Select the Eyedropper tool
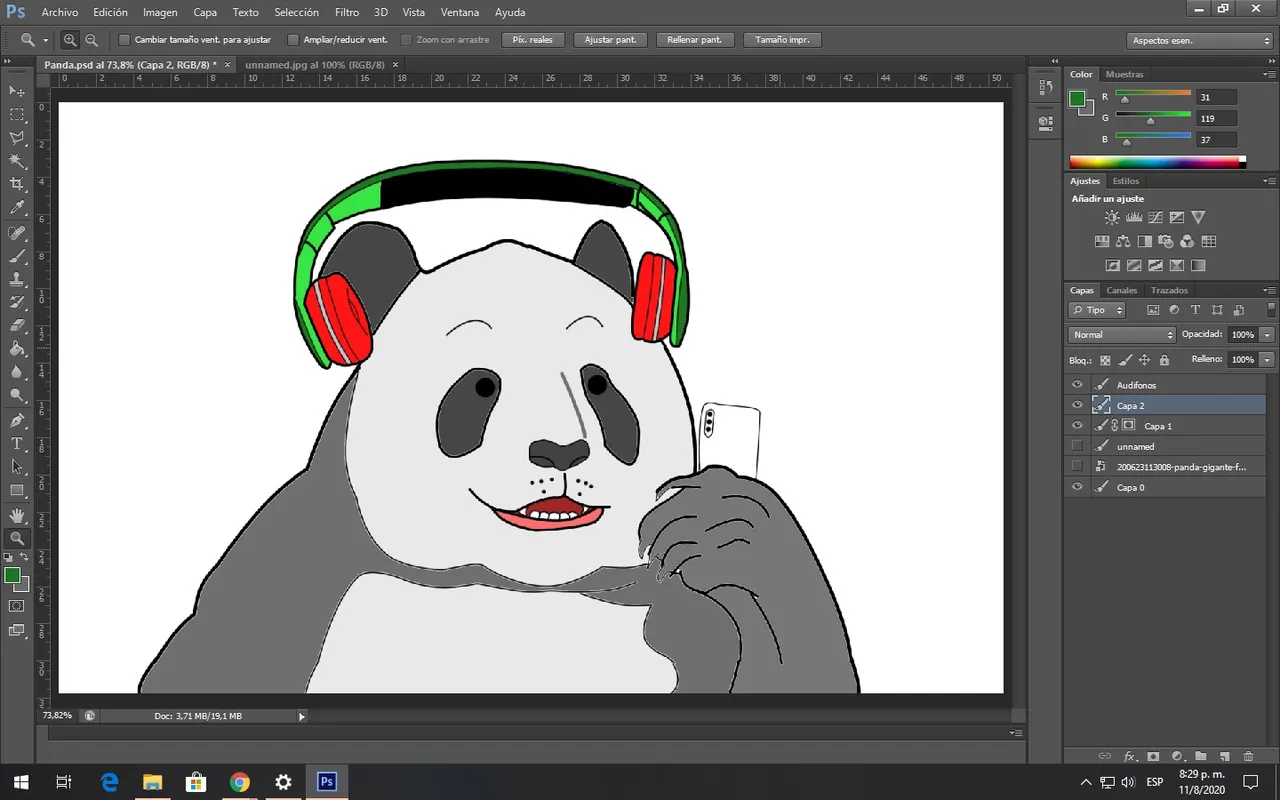 (17, 208)
